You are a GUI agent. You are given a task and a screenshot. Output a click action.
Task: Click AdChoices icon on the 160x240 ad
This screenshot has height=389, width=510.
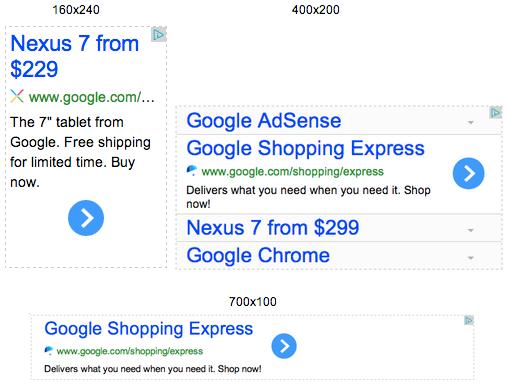pos(159,35)
